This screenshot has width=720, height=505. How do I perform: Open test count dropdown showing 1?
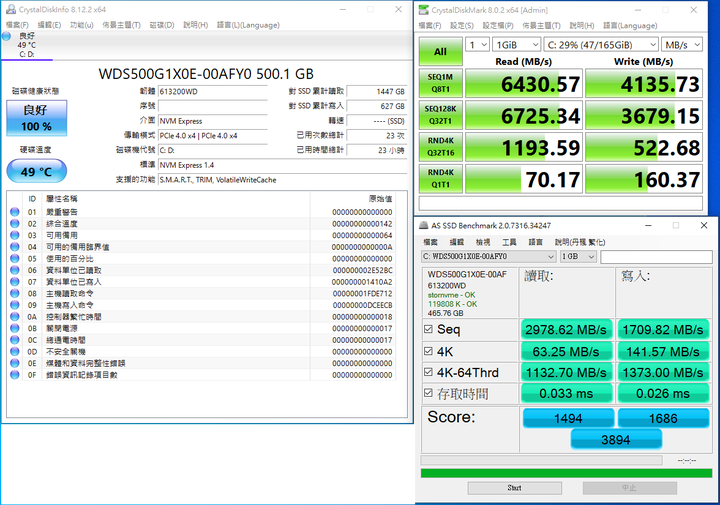tap(478, 45)
